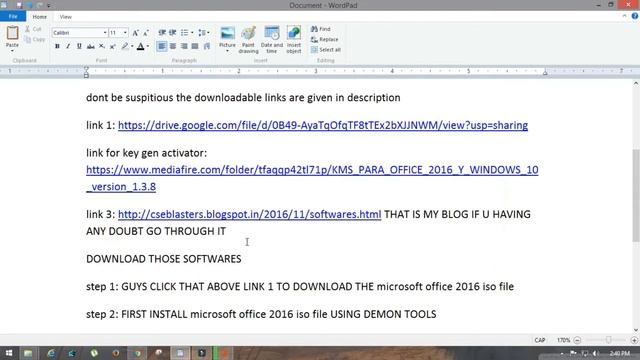The height and width of the screenshot is (360, 640).
Task: Center align the text
Action: (173, 47)
